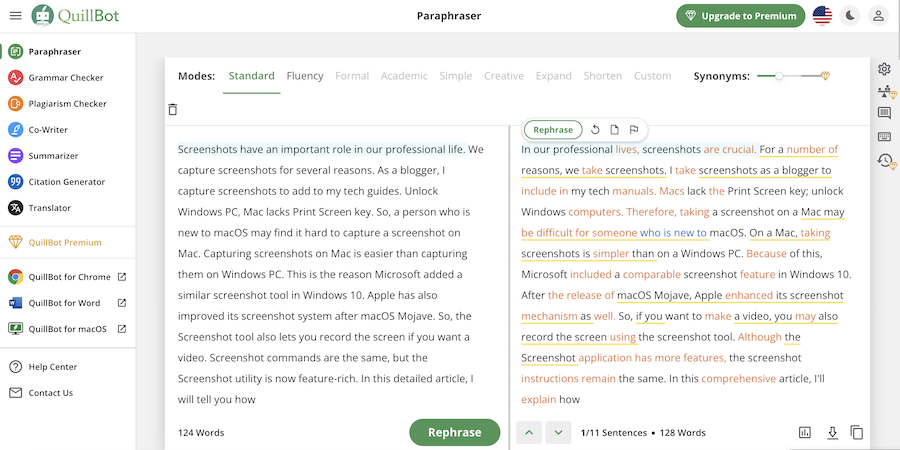Copy sentence with the page icon

tap(614, 130)
